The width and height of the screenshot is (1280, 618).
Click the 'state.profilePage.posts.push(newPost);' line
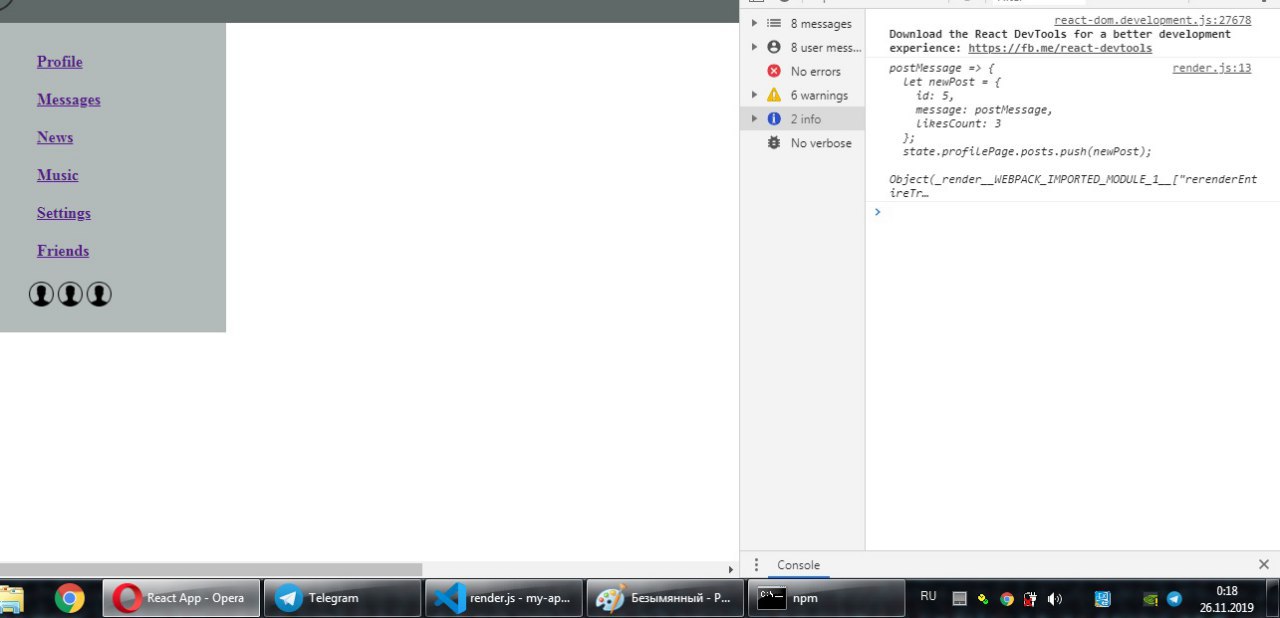[1027, 152]
